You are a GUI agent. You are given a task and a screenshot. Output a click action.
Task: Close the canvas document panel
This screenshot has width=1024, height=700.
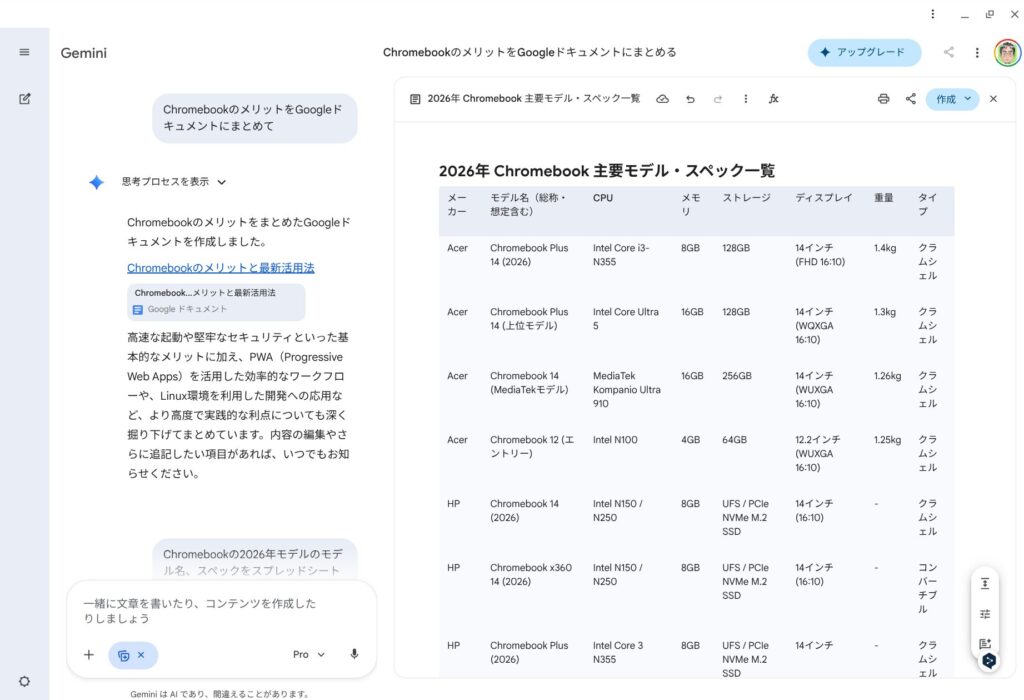[993, 99]
